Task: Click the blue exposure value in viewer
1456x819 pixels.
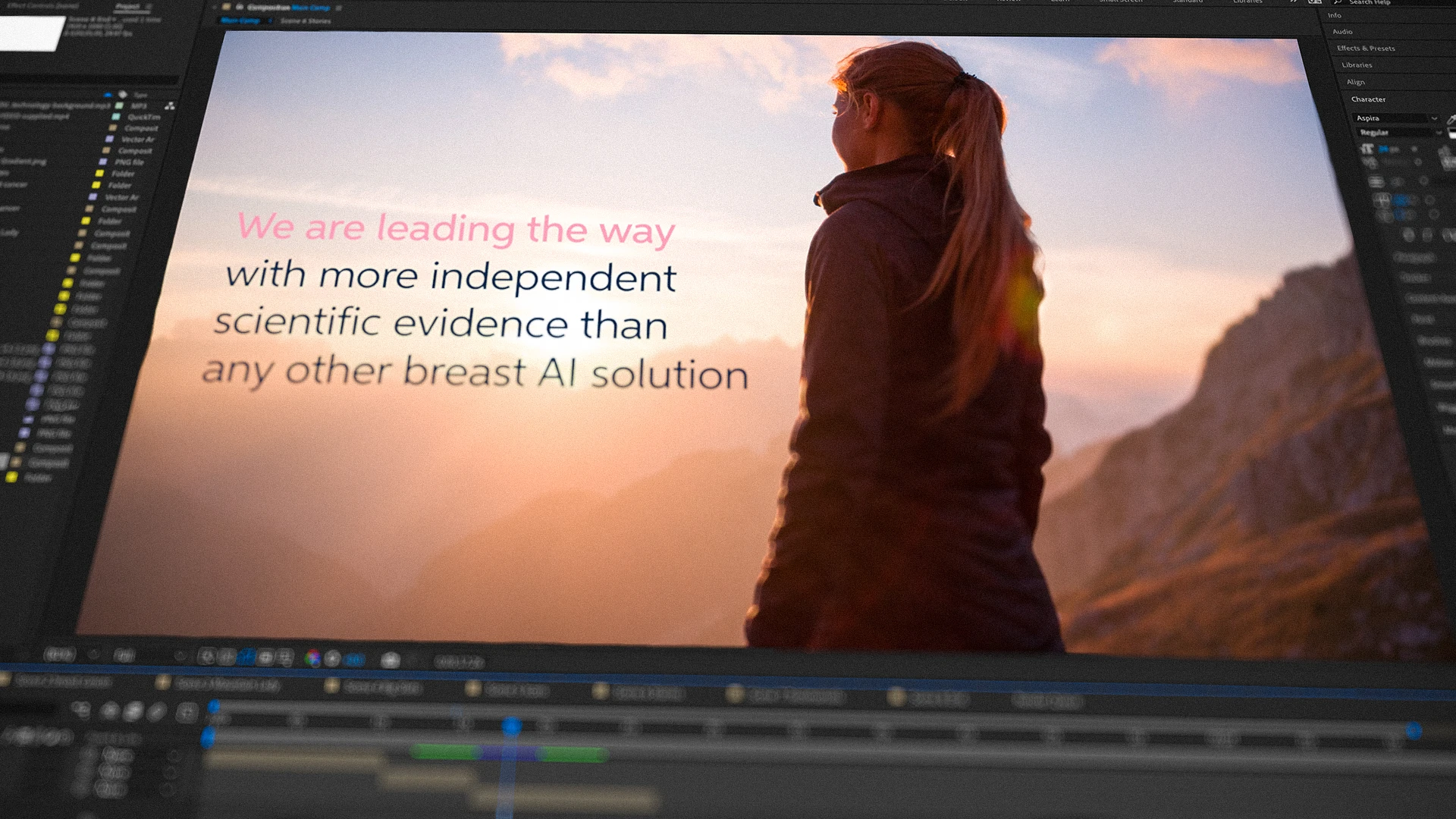Action: pyautogui.click(x=354, y=660)
